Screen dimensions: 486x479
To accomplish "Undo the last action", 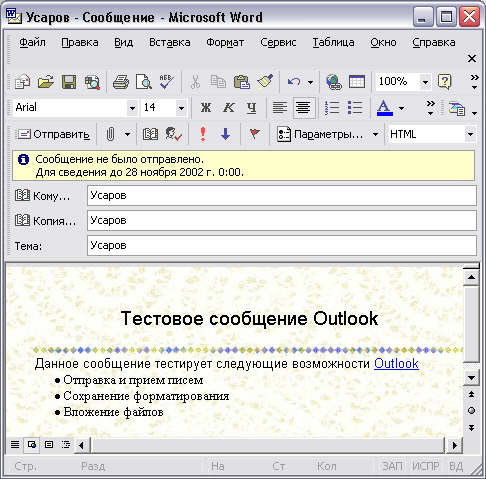I will 294,82.
